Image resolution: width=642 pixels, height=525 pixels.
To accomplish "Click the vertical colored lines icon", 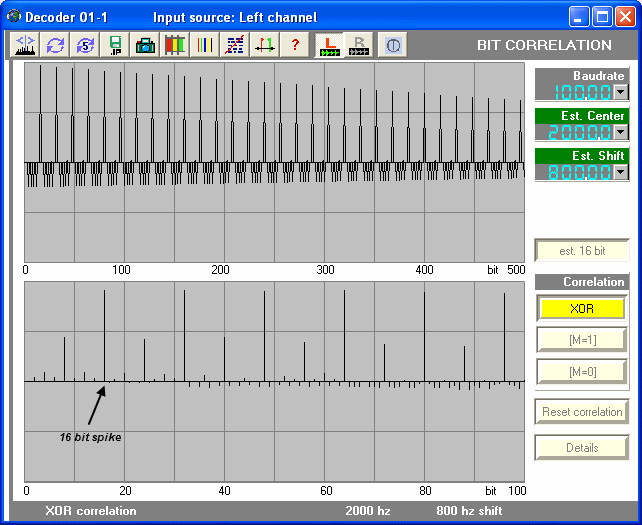I will [205, 45].
